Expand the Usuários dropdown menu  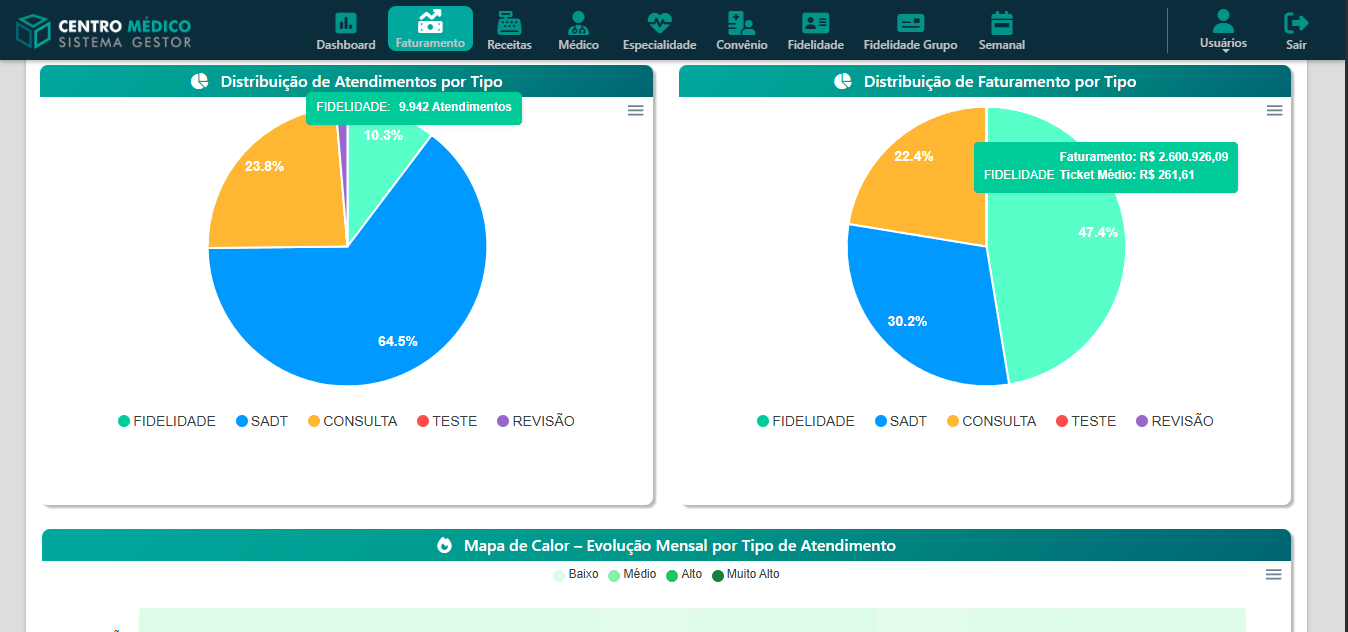1223,30
